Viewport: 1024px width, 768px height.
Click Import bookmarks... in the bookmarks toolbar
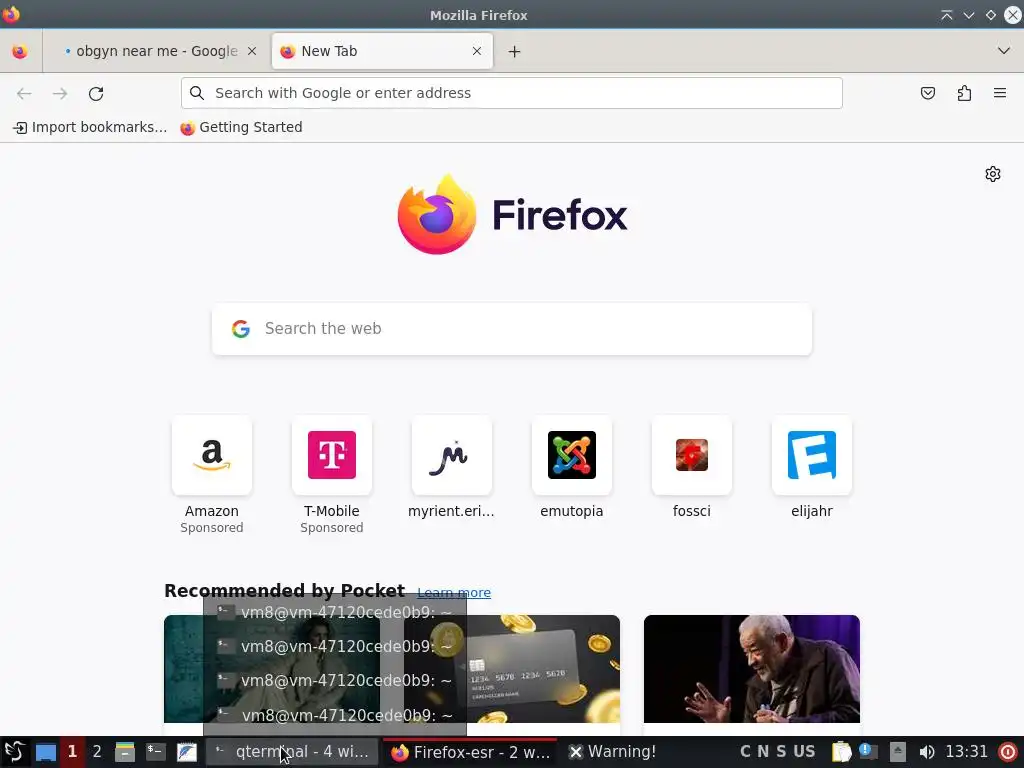pos(90,127)
